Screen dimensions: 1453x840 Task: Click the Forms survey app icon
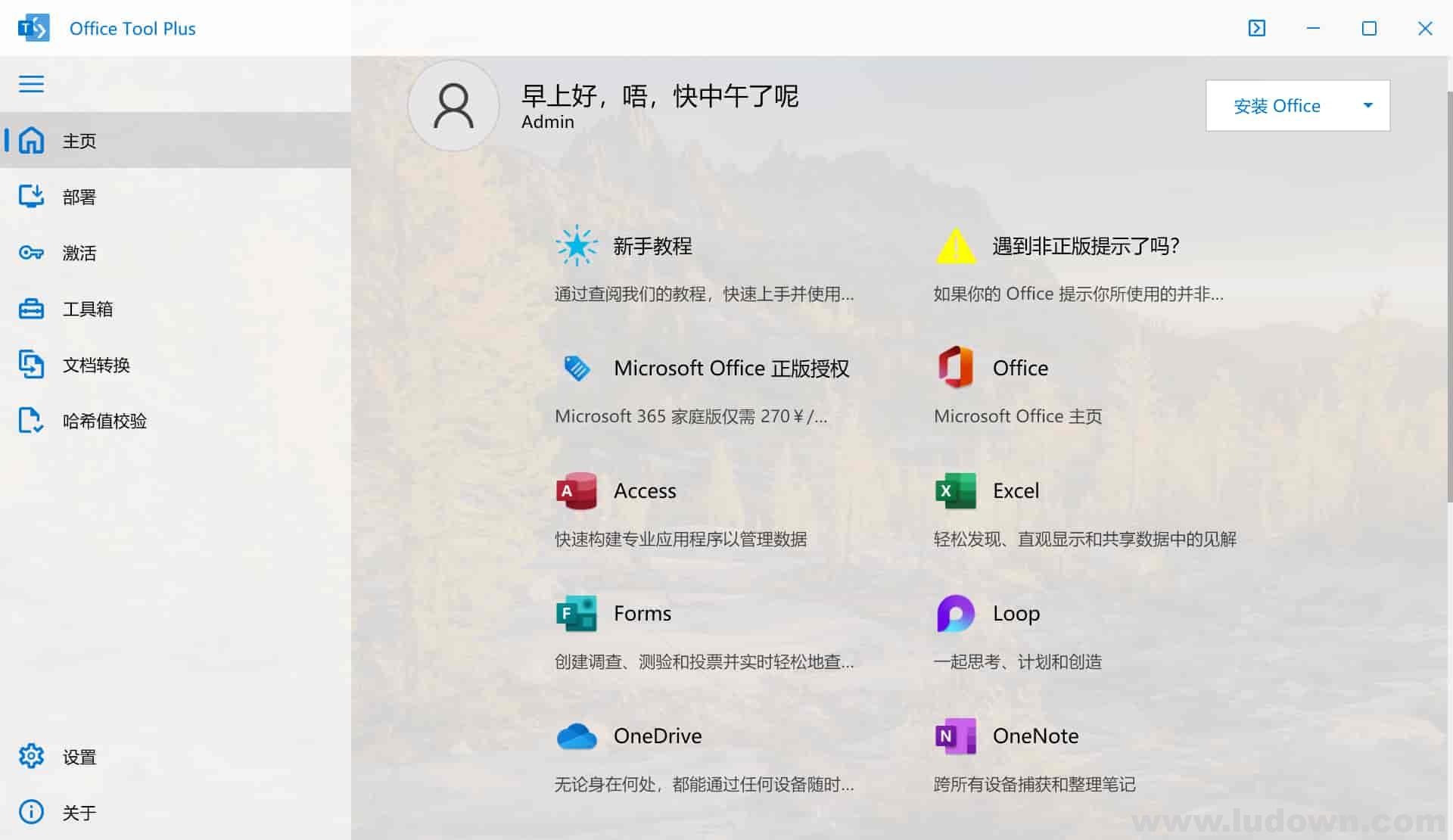[x=577, y=613]
